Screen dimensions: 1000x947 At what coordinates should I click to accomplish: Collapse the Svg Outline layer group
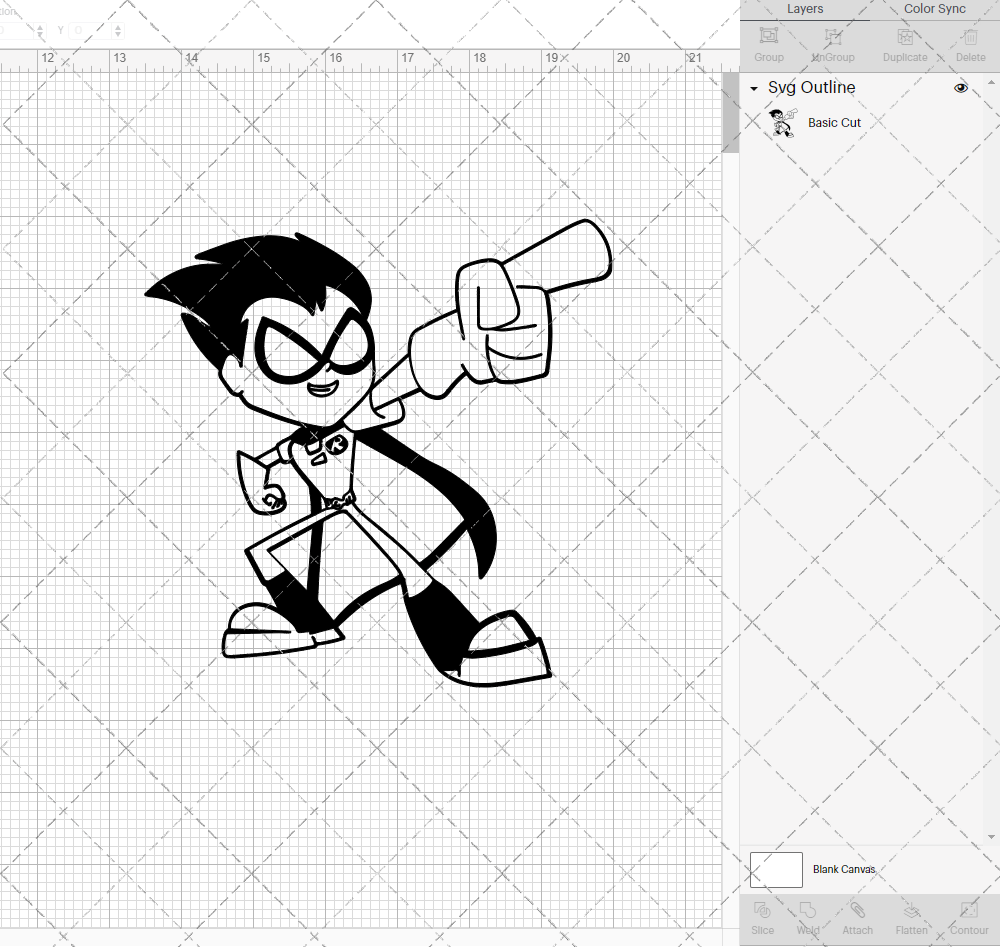[754, 89]
